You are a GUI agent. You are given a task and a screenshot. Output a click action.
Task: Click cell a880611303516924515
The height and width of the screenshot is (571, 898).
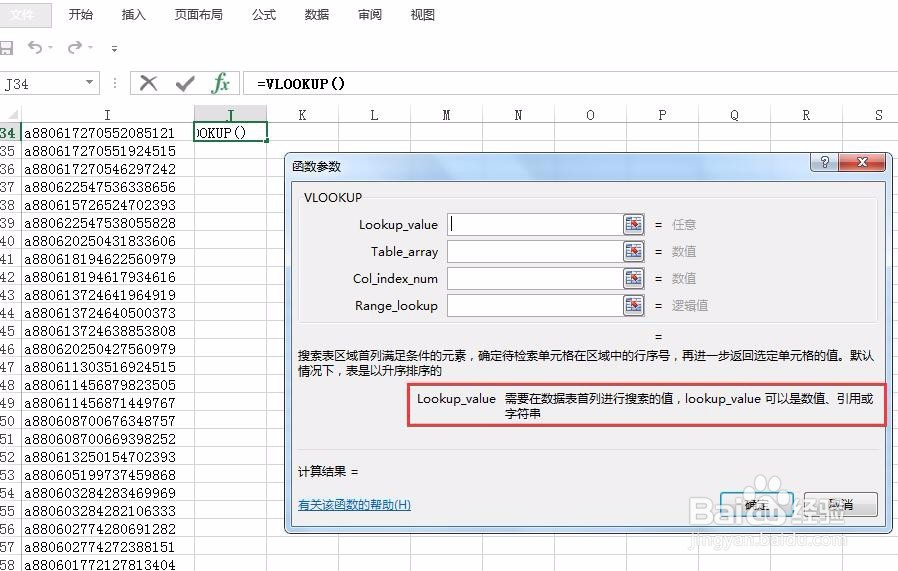tap(107, 367)
